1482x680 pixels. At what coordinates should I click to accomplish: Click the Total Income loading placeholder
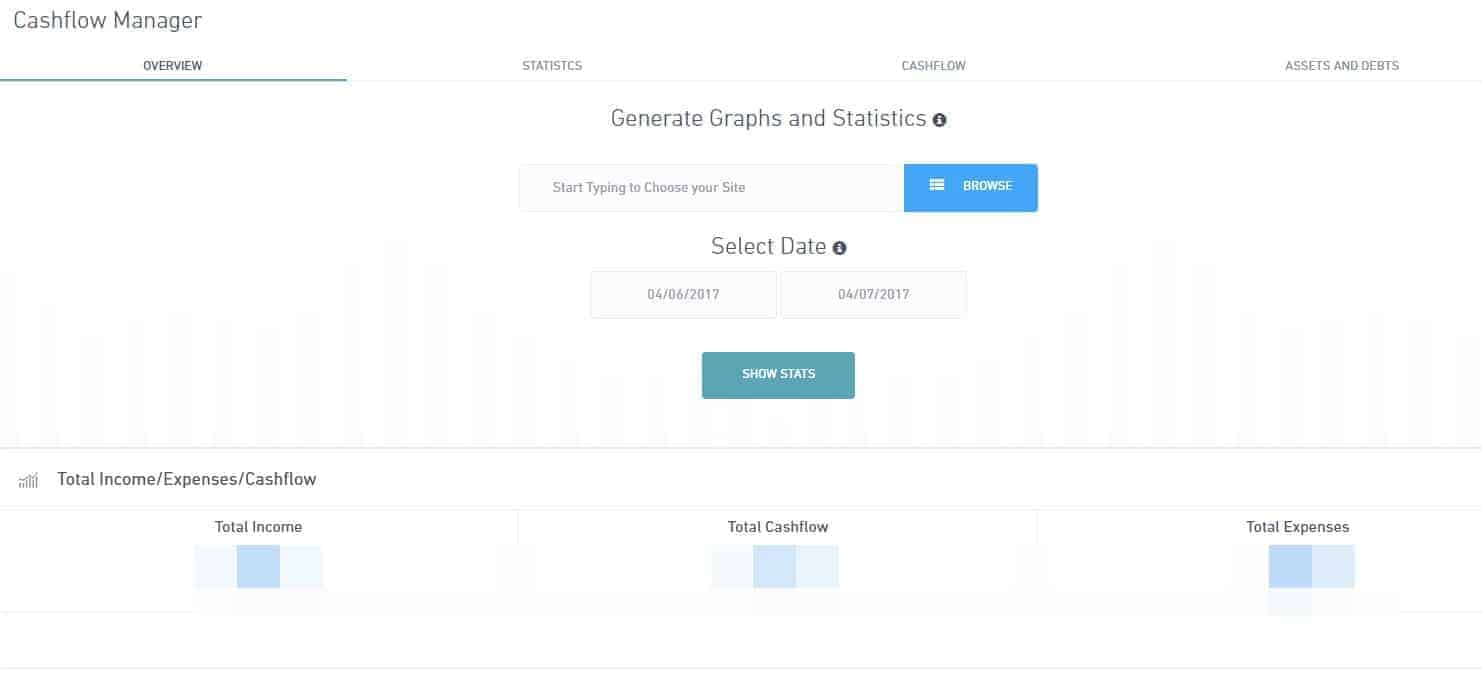259,567
